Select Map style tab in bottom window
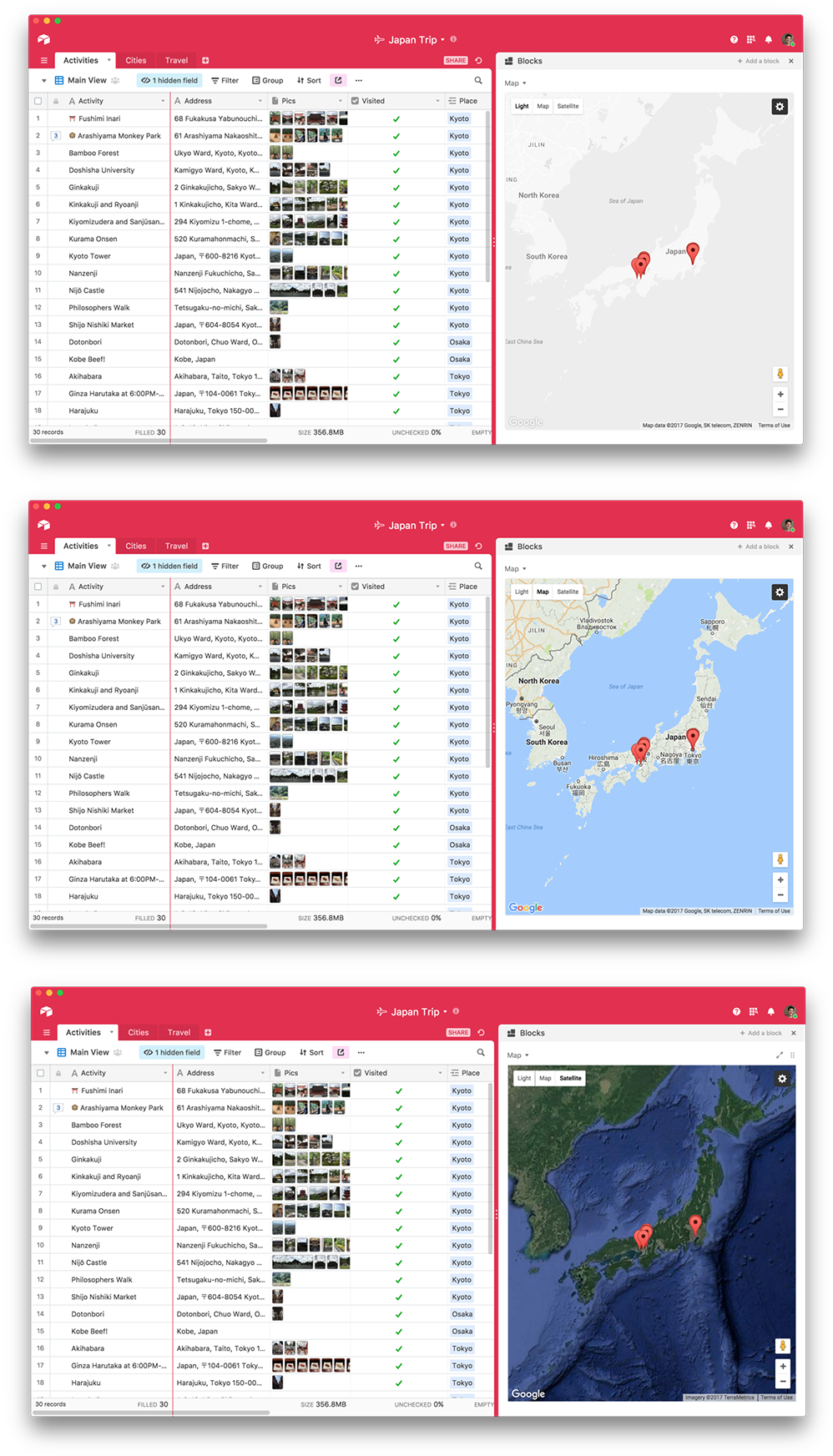 pyautogui.click(x=545, y=1078)
